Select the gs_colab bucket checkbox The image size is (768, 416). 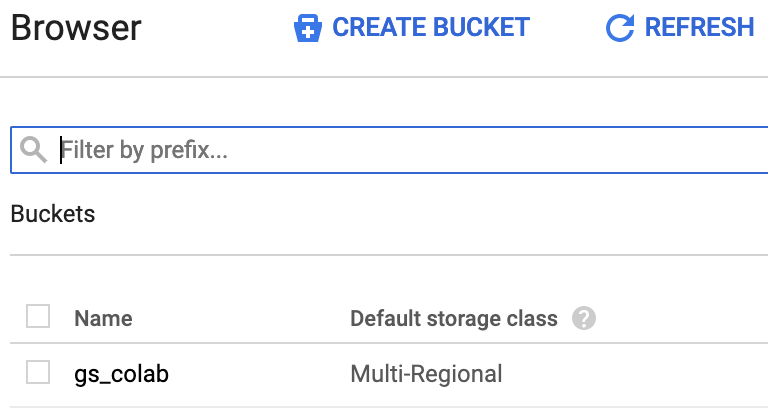[38, 374]
